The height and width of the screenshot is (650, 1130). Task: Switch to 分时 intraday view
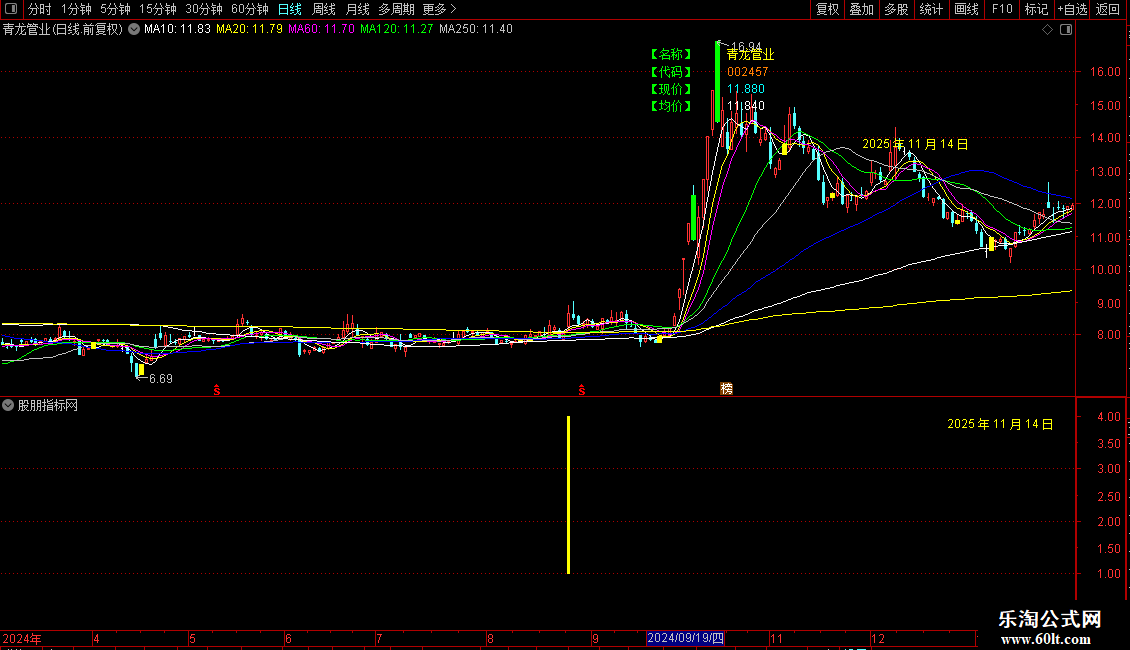40,9
